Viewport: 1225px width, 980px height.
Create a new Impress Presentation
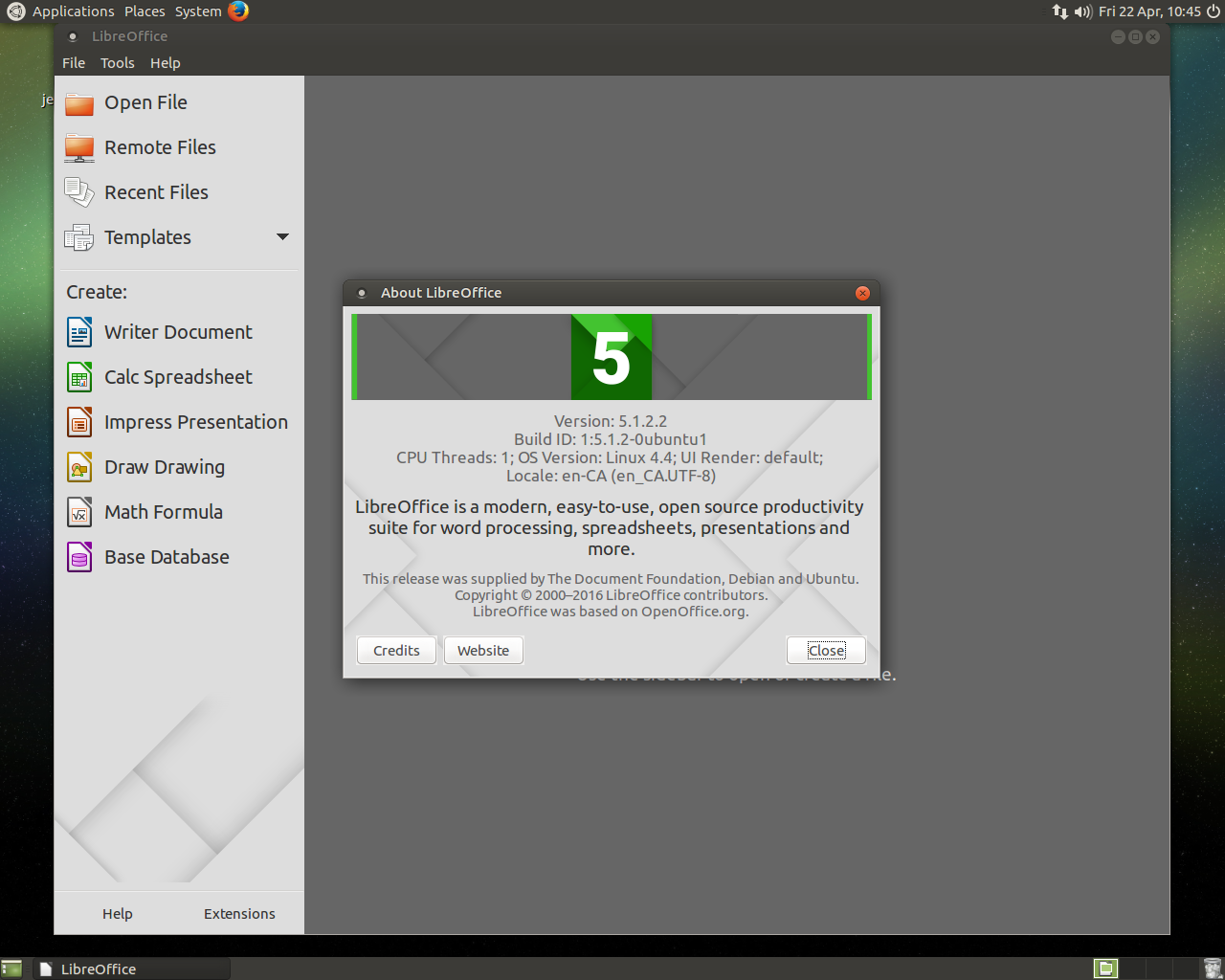point(195,422)
